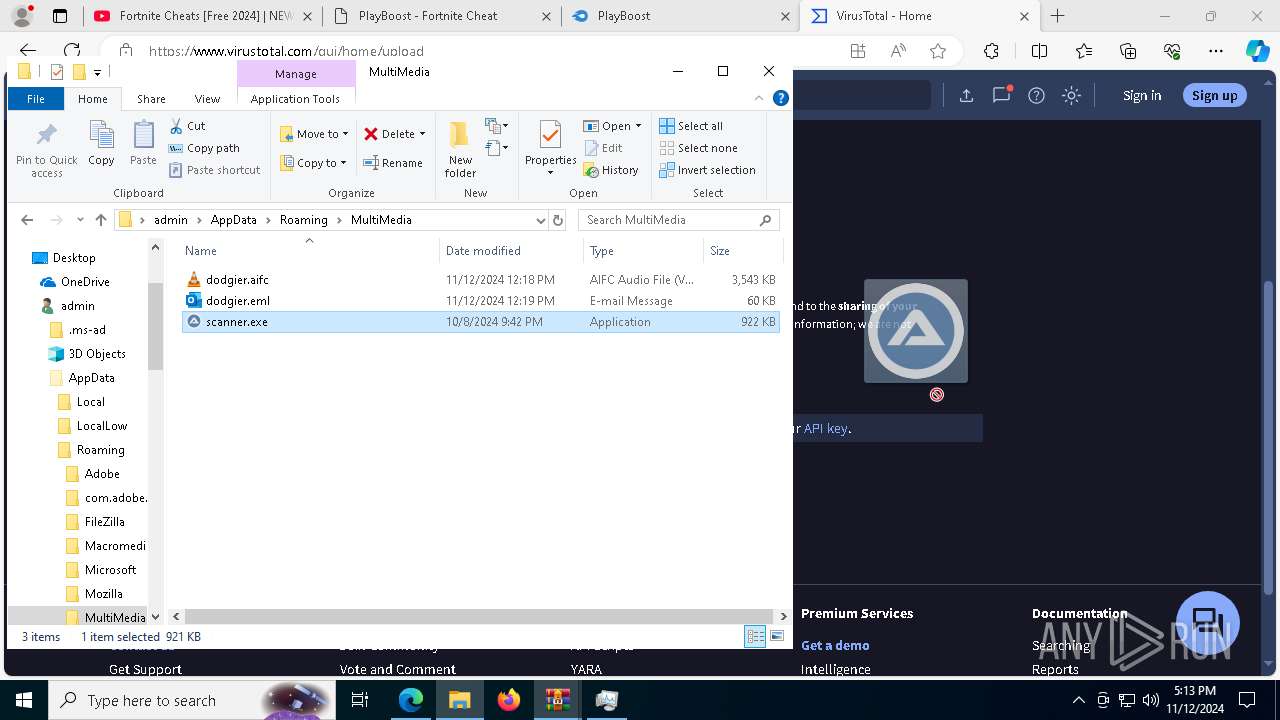The width and height of the screenshot is (1280, 720).
Task: Toggle VirusTotal theme sun icon
Action: click(1071, 95)
